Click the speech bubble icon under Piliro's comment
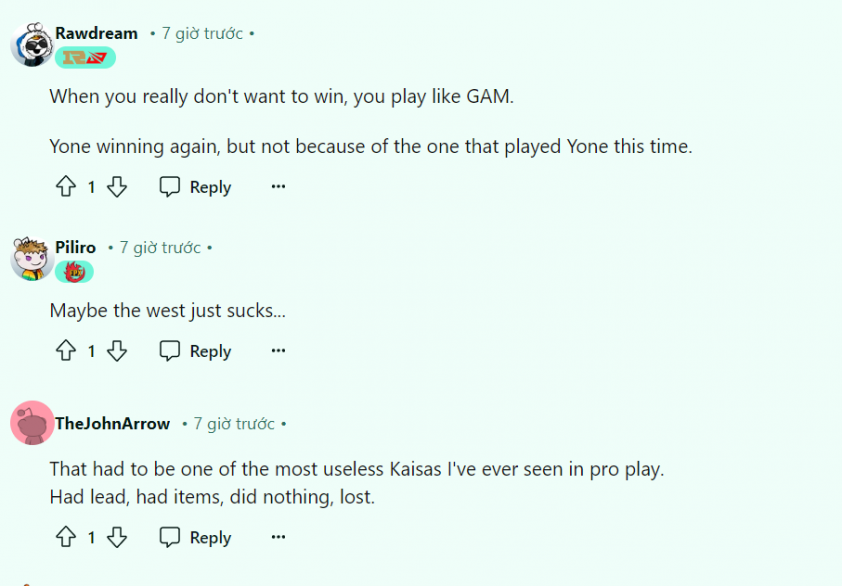The height and width of the screenshot is (586, 842). tap(170, 351)
